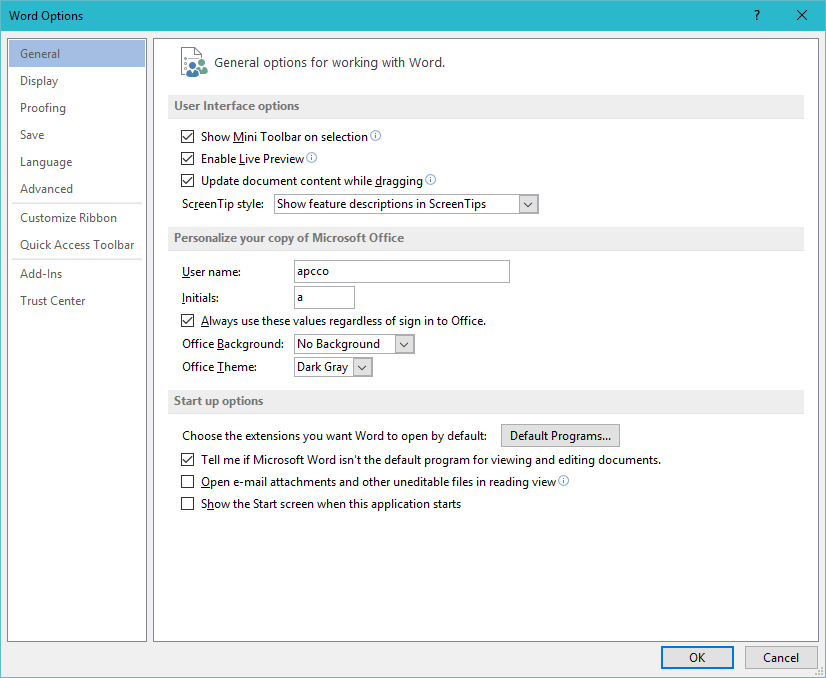Click the Default Programs button
This screenshot has height=678, width=826.
click(560, 436)
